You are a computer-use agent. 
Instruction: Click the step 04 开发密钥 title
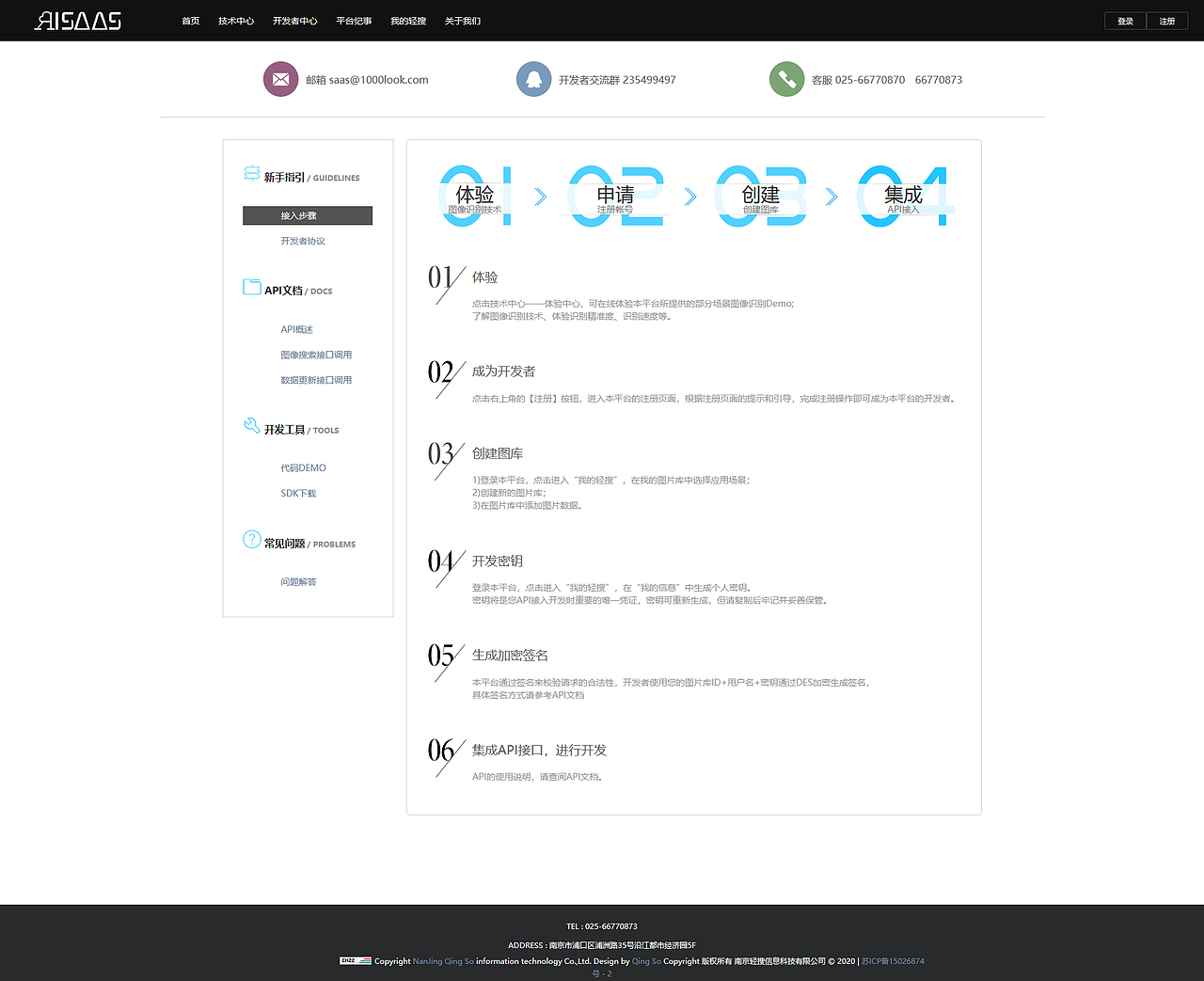tap(498, 561)
